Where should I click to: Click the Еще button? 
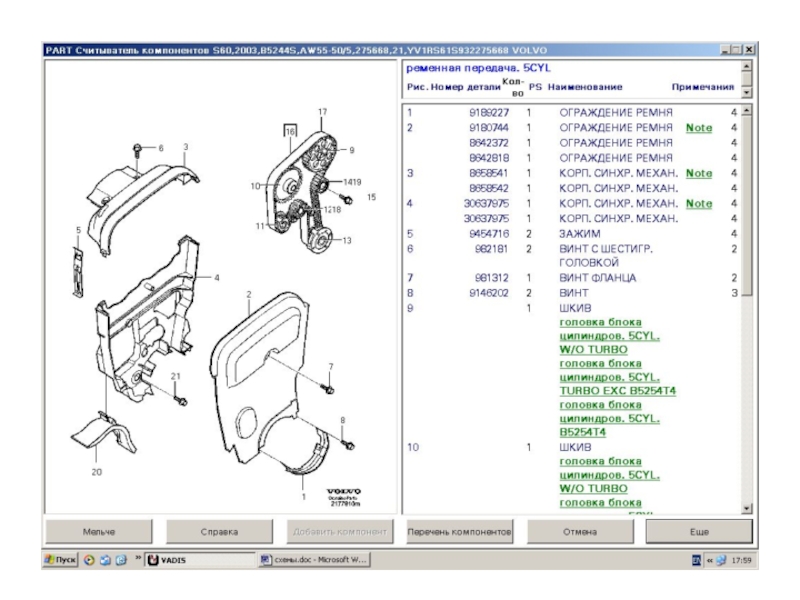point(699,532)
